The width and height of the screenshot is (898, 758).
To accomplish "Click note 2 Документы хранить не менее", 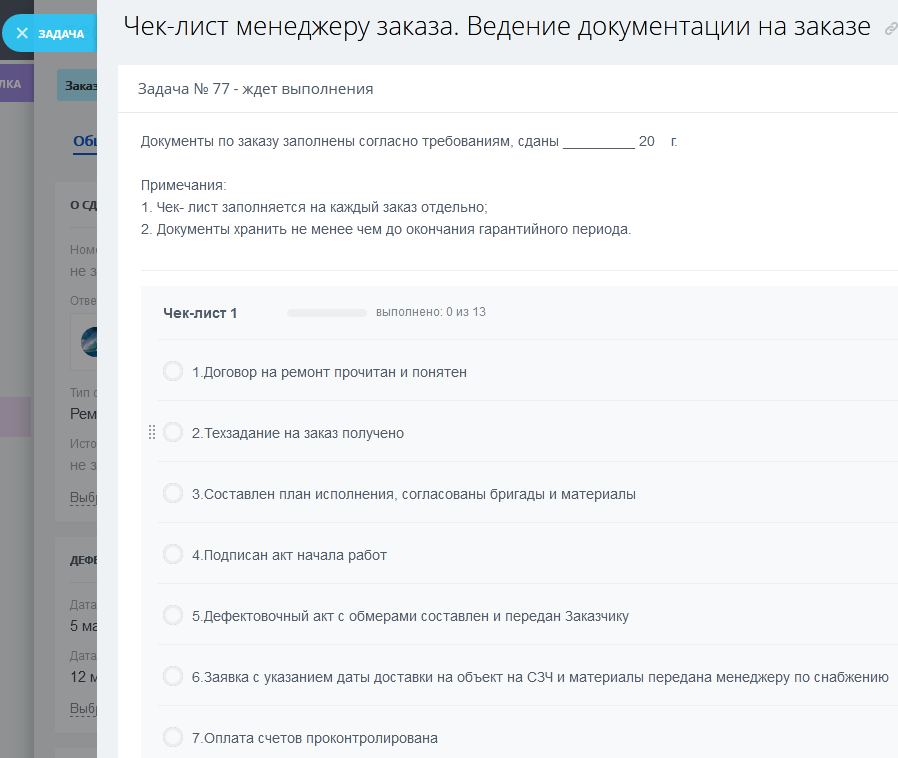I will [x=386, y=230].
